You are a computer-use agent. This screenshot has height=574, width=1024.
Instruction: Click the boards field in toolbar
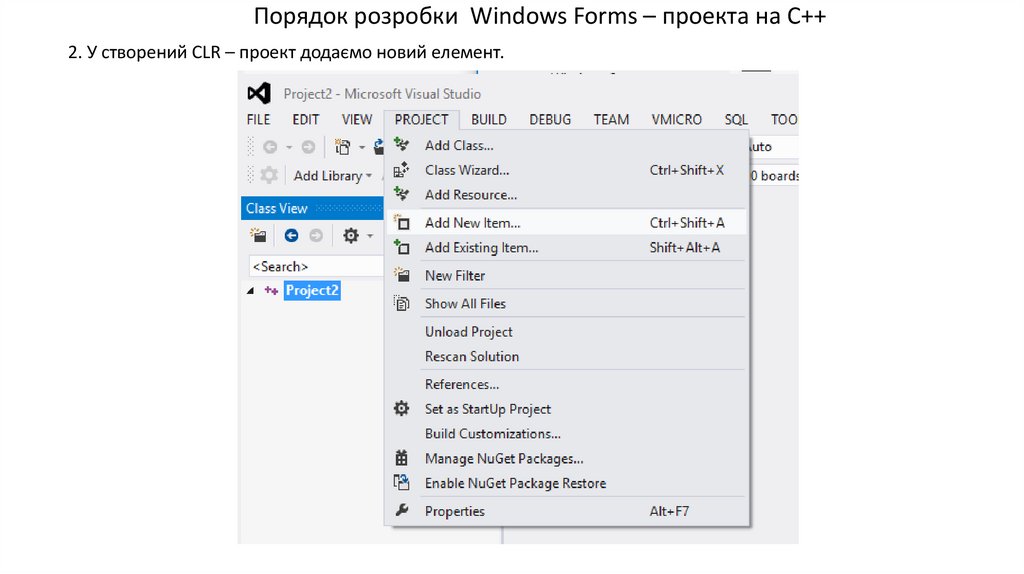pos(774,176)
